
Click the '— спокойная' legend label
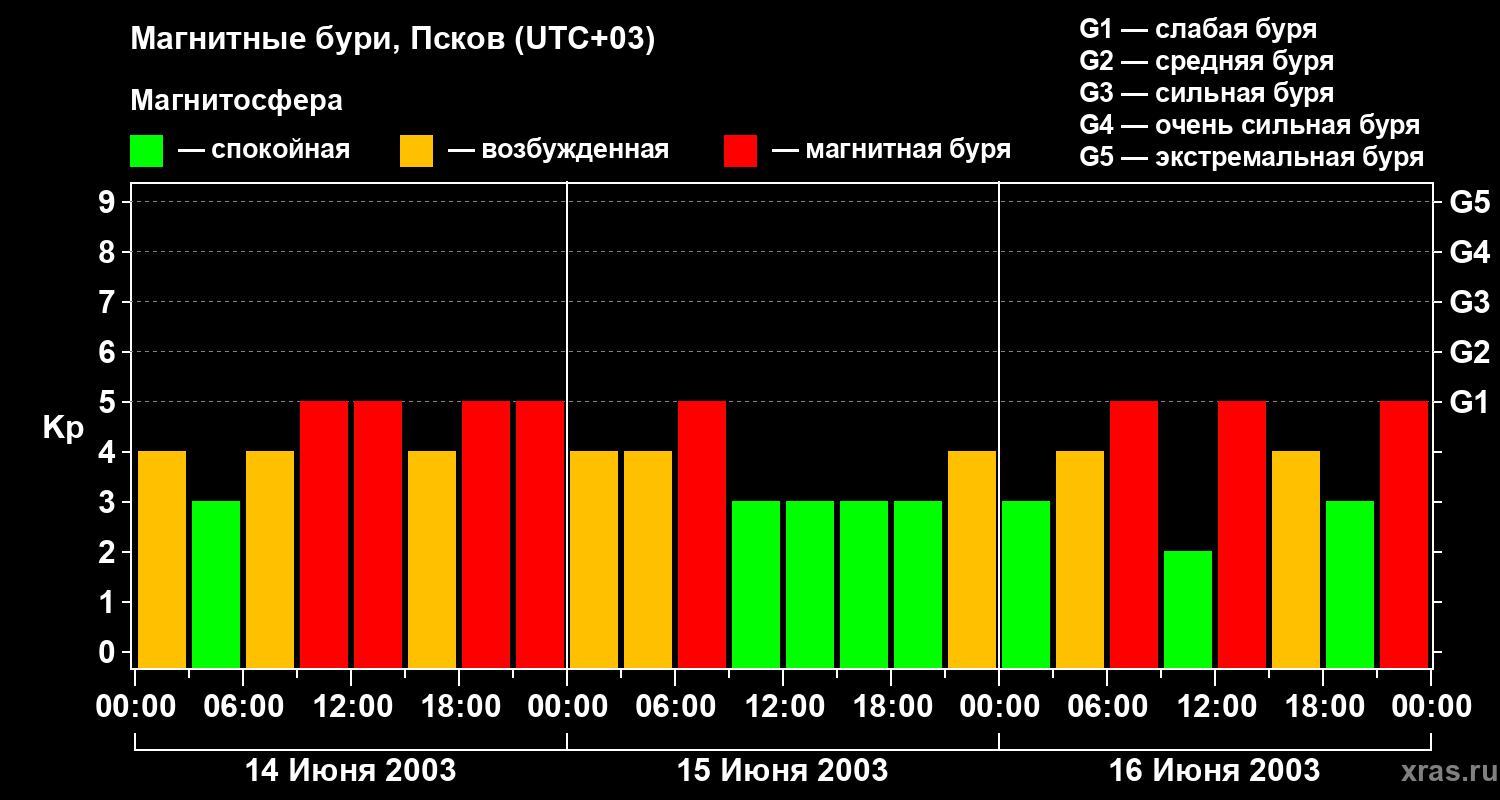[x=264, y=150]
